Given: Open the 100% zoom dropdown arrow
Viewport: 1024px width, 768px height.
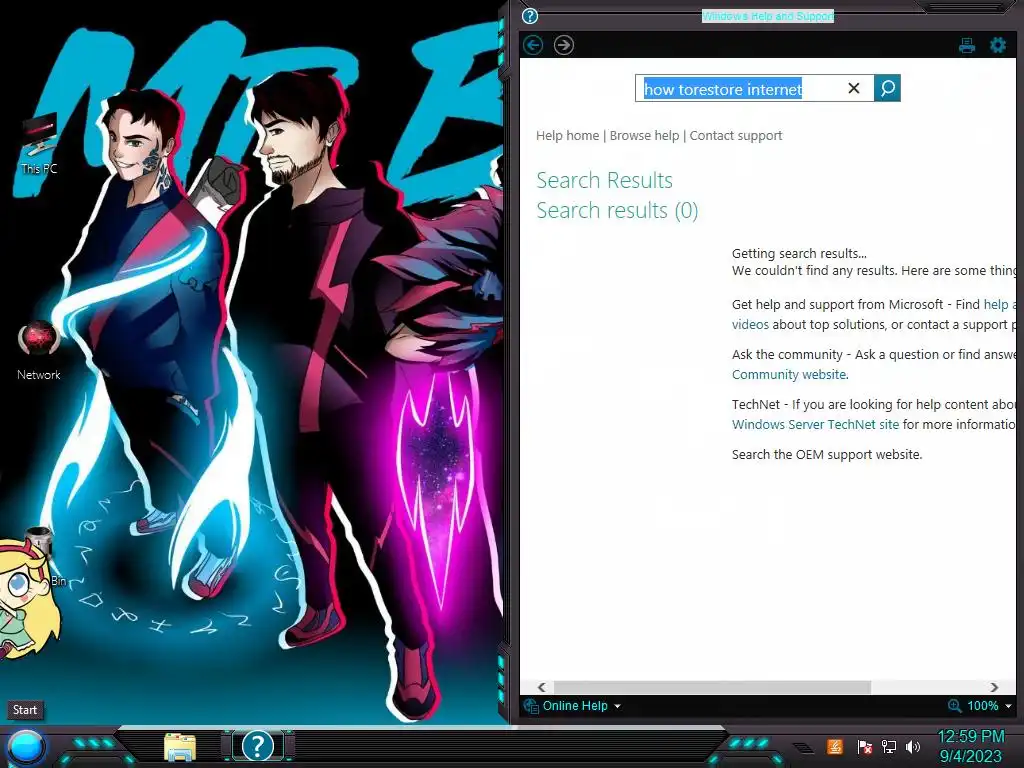Looking at the screenshot, I should pos(1008,706).
